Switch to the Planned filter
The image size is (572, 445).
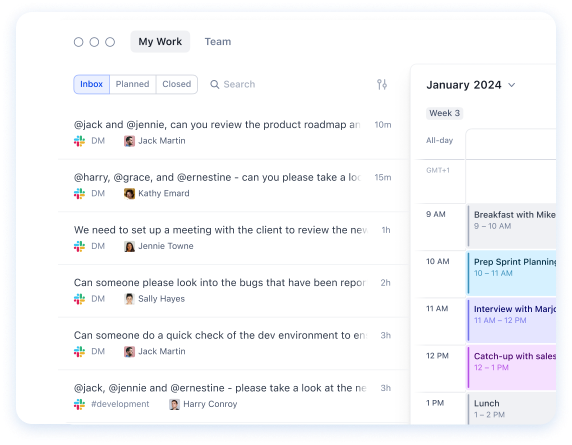pyautogui.click(x=132, y=84)
